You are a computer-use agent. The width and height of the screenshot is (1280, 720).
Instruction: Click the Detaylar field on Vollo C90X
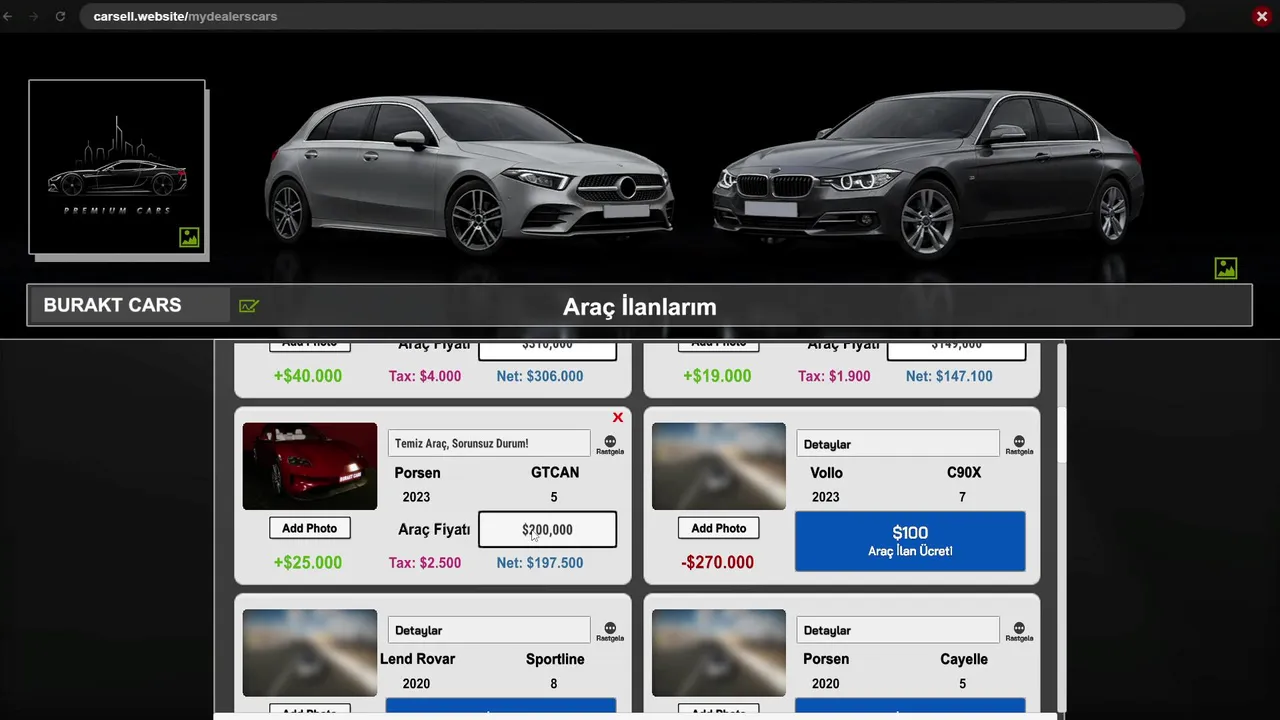(898, 444)
